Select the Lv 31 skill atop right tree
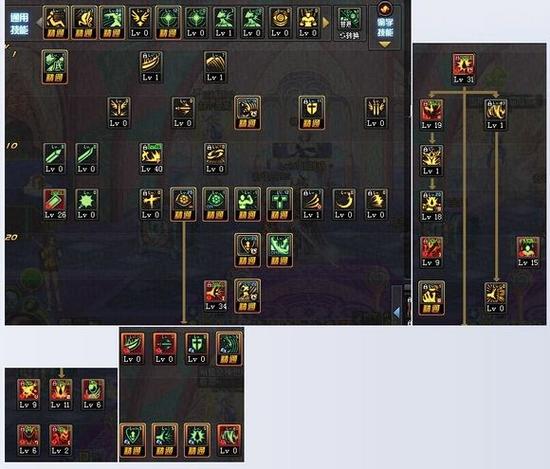This screenshot has width=550, height=469. (464, 68)
